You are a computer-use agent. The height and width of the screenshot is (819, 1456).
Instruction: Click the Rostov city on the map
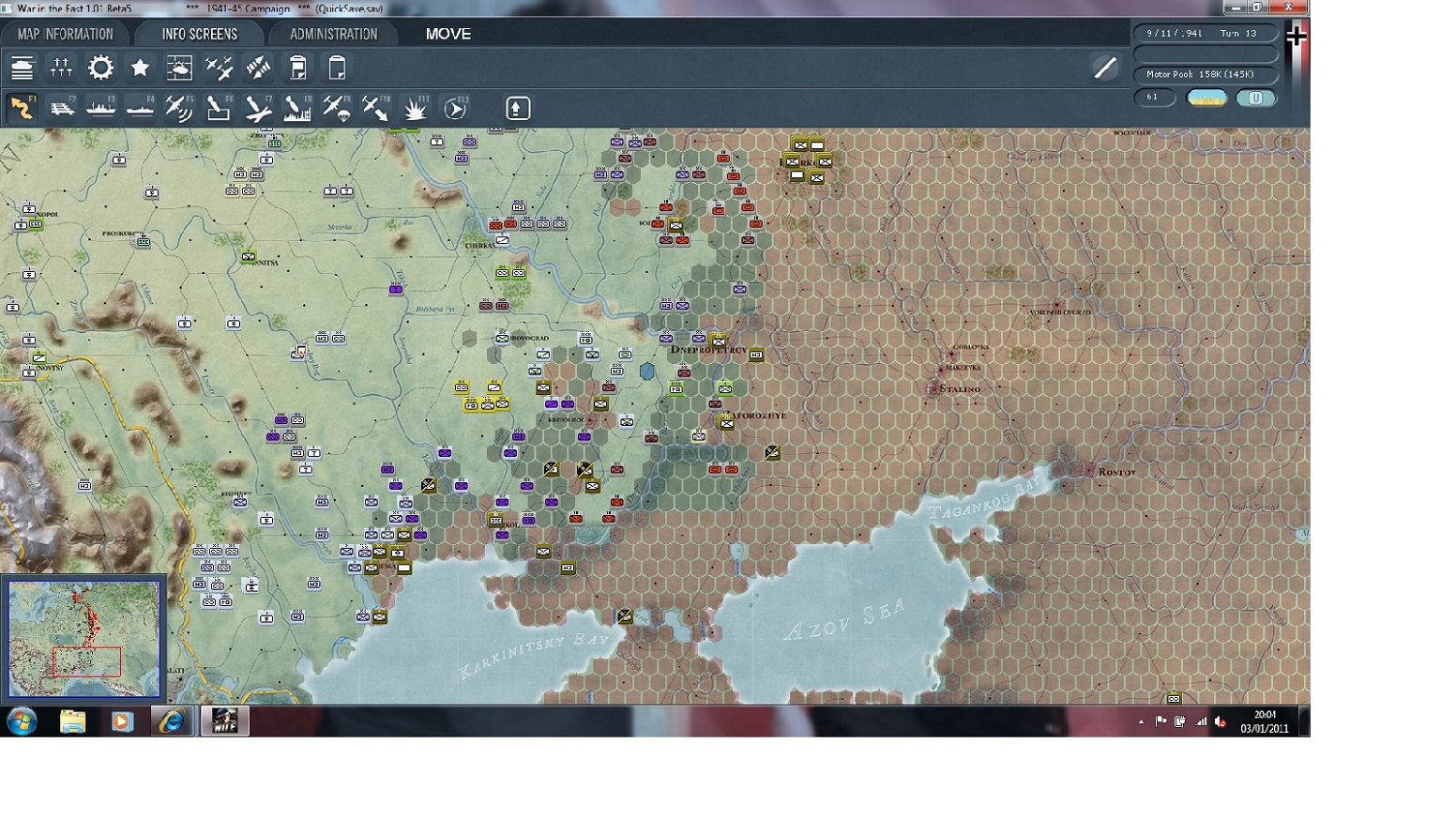(1116, 472)
